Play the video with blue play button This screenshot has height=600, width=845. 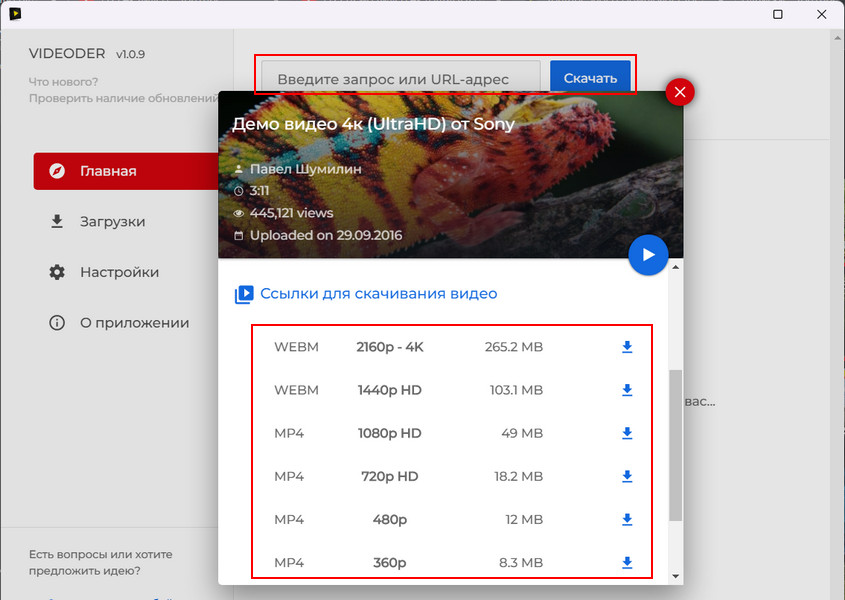(648, 255)
